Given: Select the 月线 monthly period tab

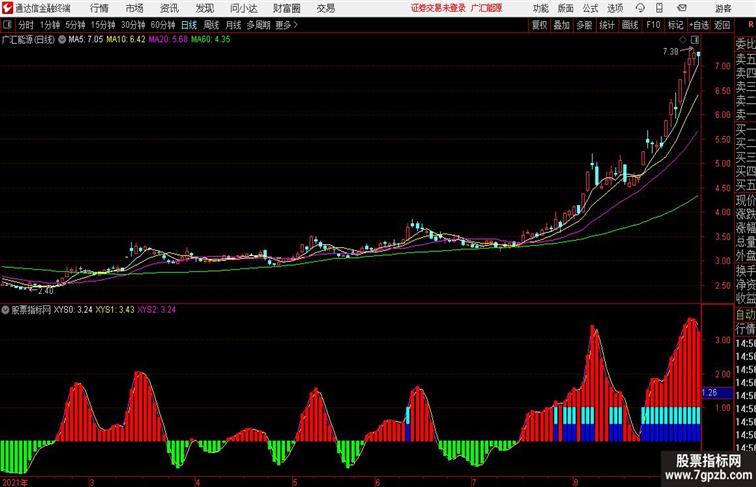Looking at the screenshot, I should (233, 25).
